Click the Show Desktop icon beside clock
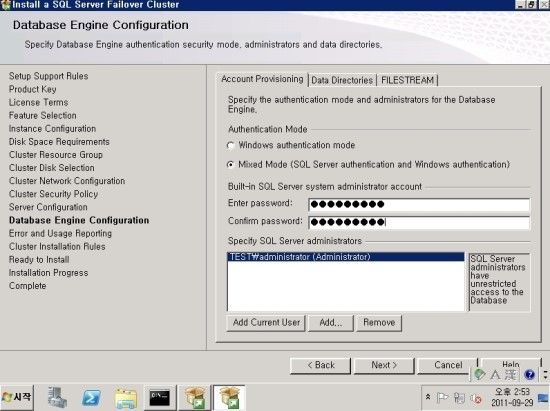This screenshot has width=550, height=411. (544, 398)
